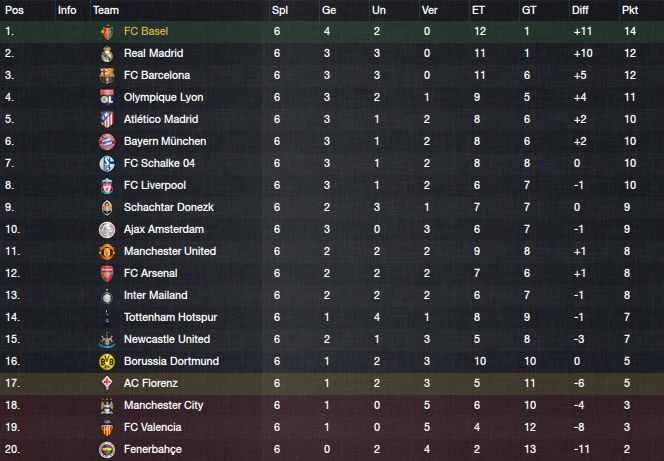Click the FC Arsenal crest icon

coord(107,273)
